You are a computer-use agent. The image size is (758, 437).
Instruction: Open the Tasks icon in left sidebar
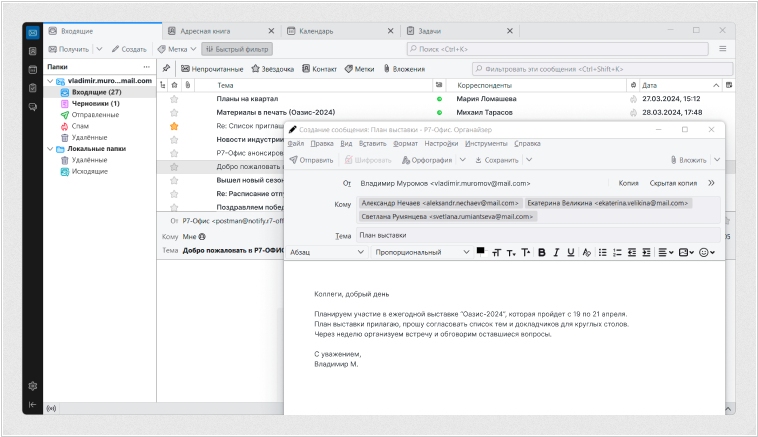(33, 88)
